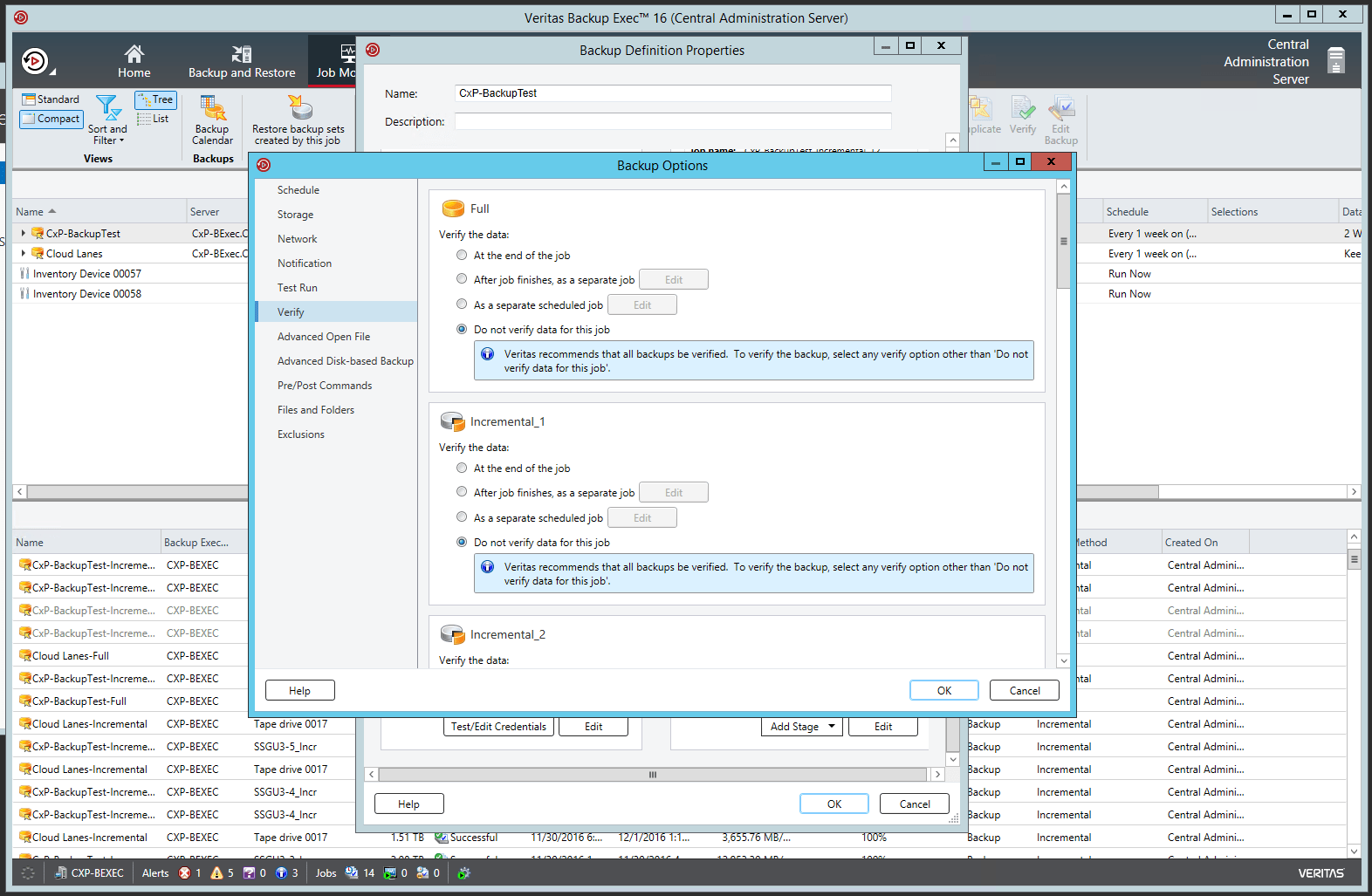Click the down arrow of Backup Options scrollbar
This screenshot has width=1372, height=896.
coord(1063,661)
